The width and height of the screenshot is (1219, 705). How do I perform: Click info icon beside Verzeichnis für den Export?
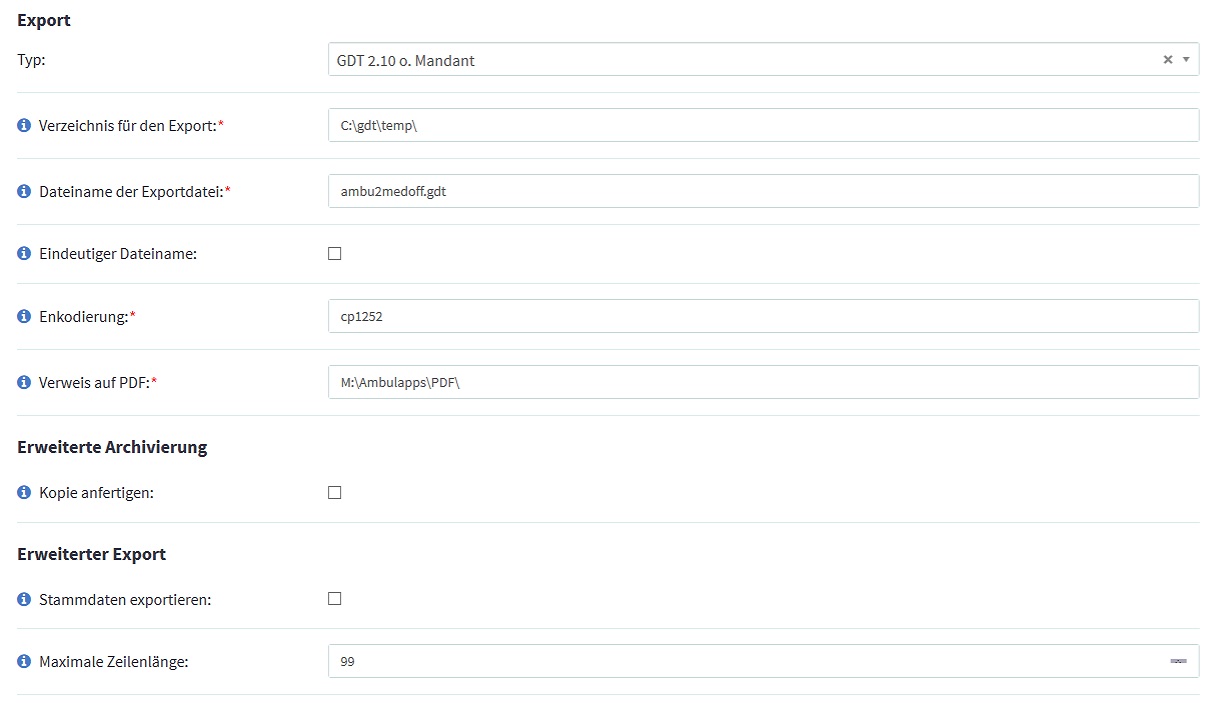tap(24, 126)
